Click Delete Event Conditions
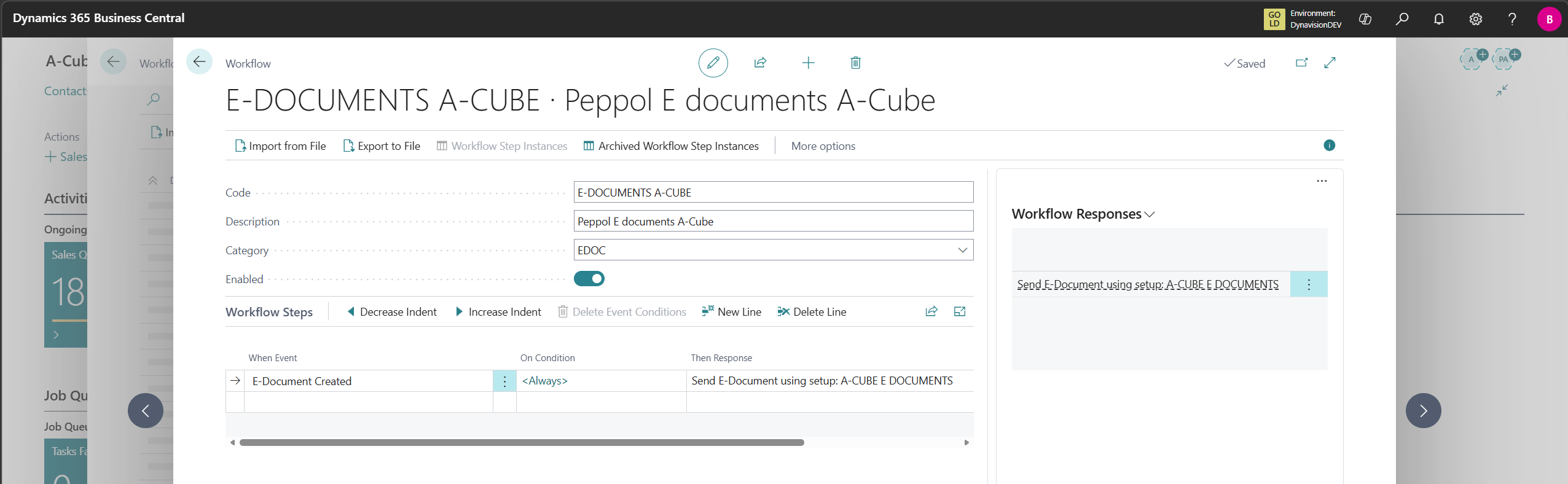This screenshot has width=1568, height=484. pos(622,312)
